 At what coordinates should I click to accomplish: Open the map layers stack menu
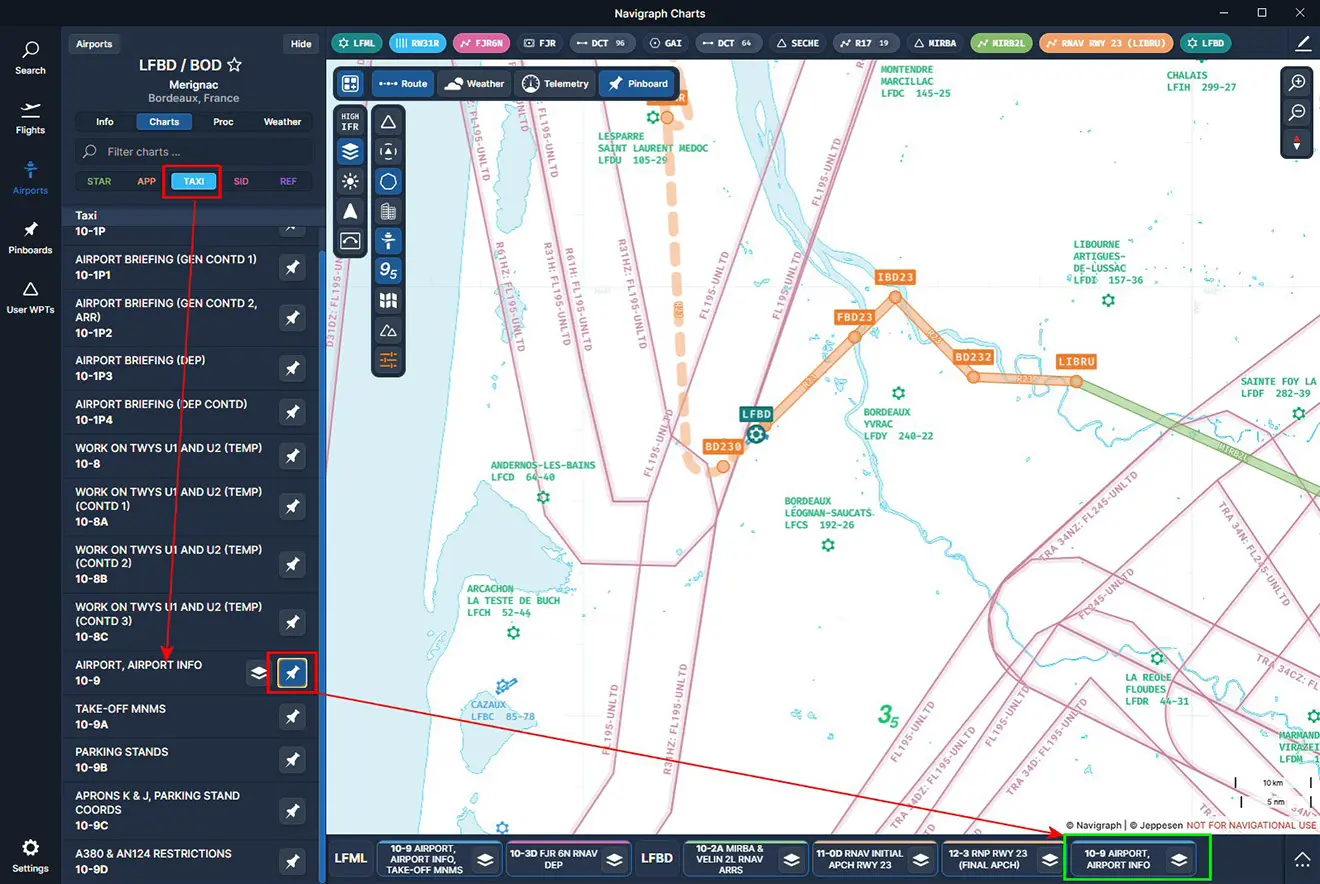350,151
